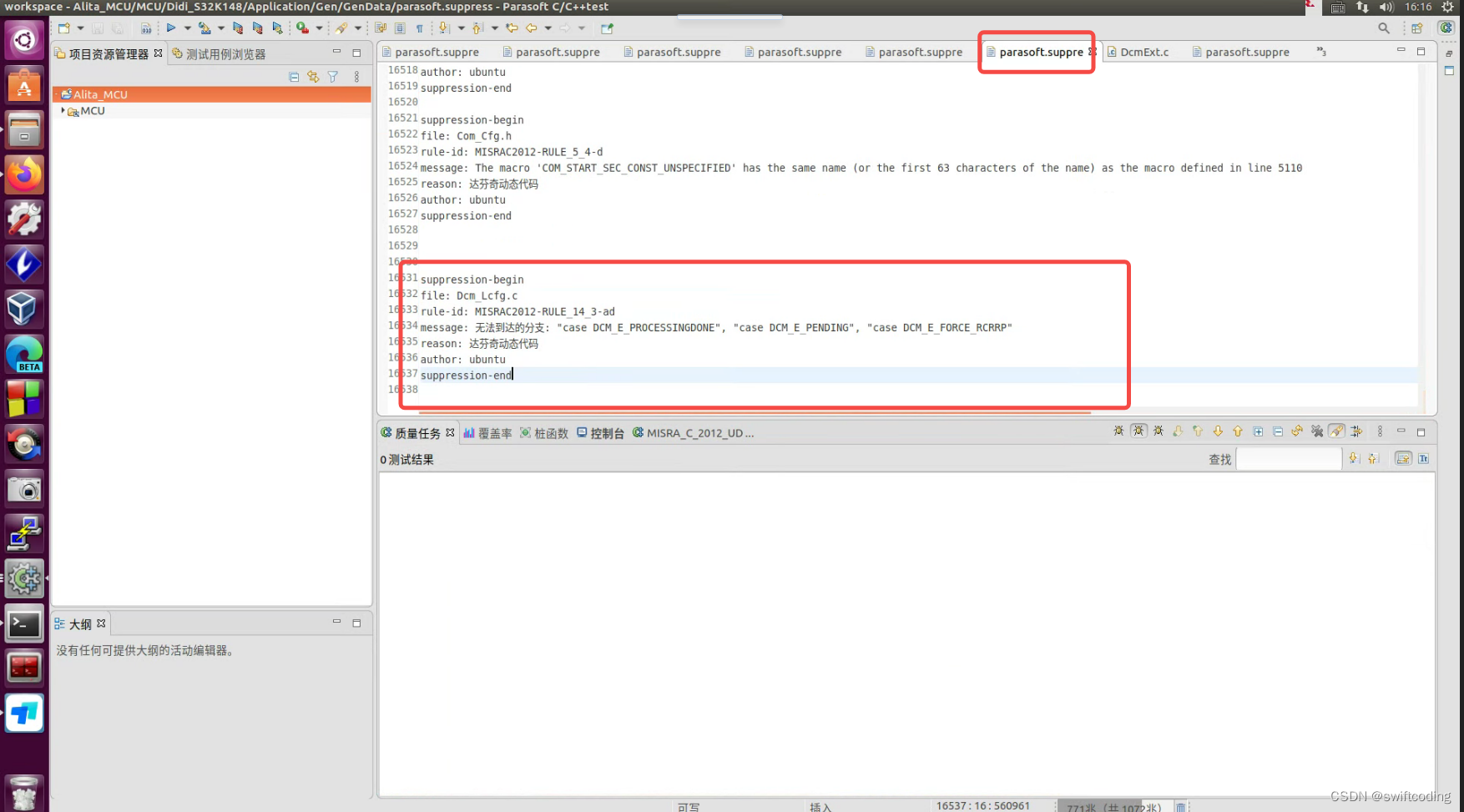Image resolution: width=1464 pixels, height=812 pixels.
Task: Switch to 项目资源管理器 tab
Action: [x=109, y=53]
